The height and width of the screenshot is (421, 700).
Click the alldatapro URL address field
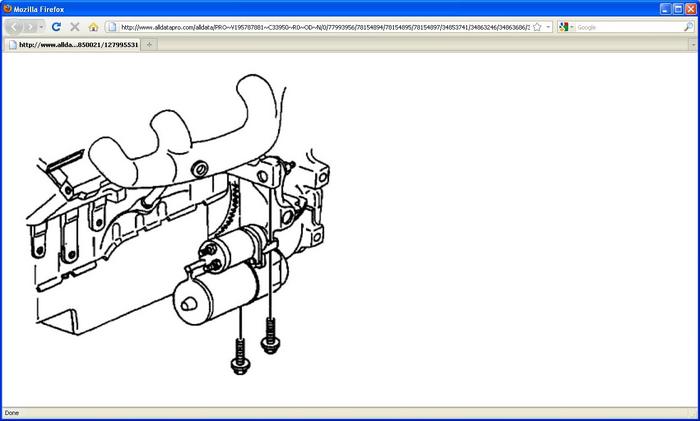[x=325, y=27]
